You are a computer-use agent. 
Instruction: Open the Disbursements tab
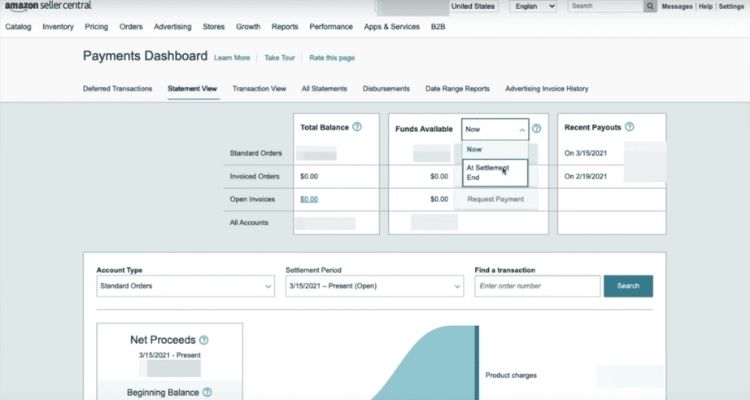tap(386, 89)
